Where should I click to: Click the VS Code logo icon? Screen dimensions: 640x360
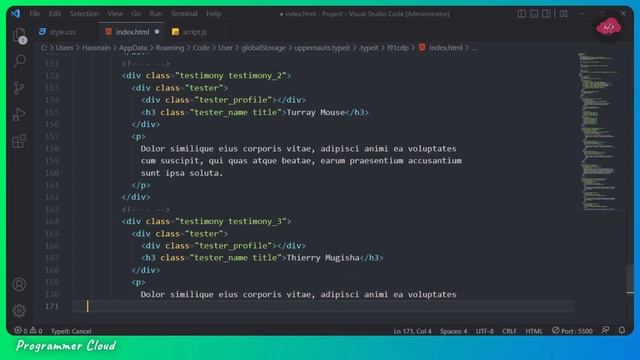pyautogui.click(x=16, y=13)
